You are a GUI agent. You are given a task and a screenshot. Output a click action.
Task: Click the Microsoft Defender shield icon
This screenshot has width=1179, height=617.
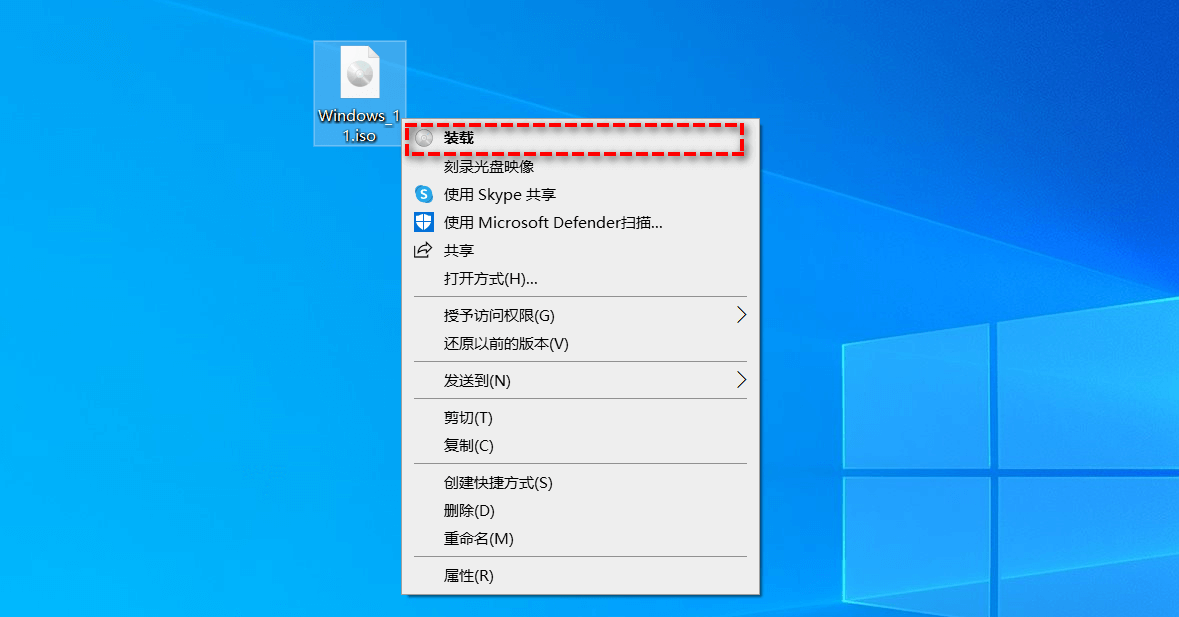click(x=423, y=222)
